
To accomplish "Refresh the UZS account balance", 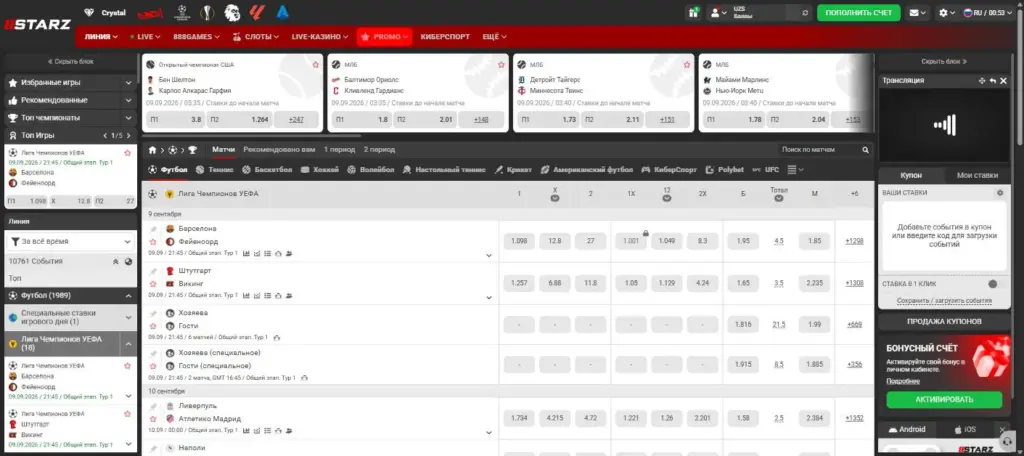I will pos(805,12).
